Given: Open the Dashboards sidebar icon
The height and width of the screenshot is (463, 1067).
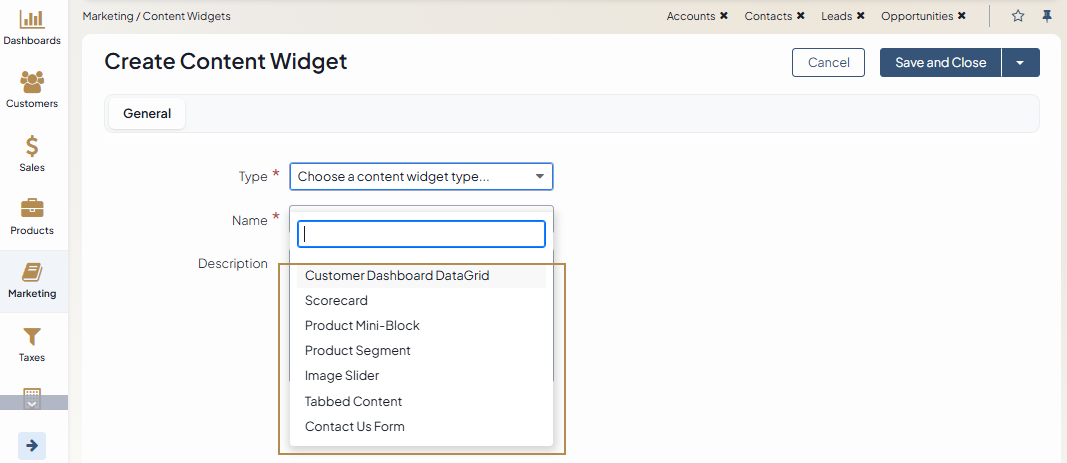Looking at the screenshot, I should pos(32,19).
